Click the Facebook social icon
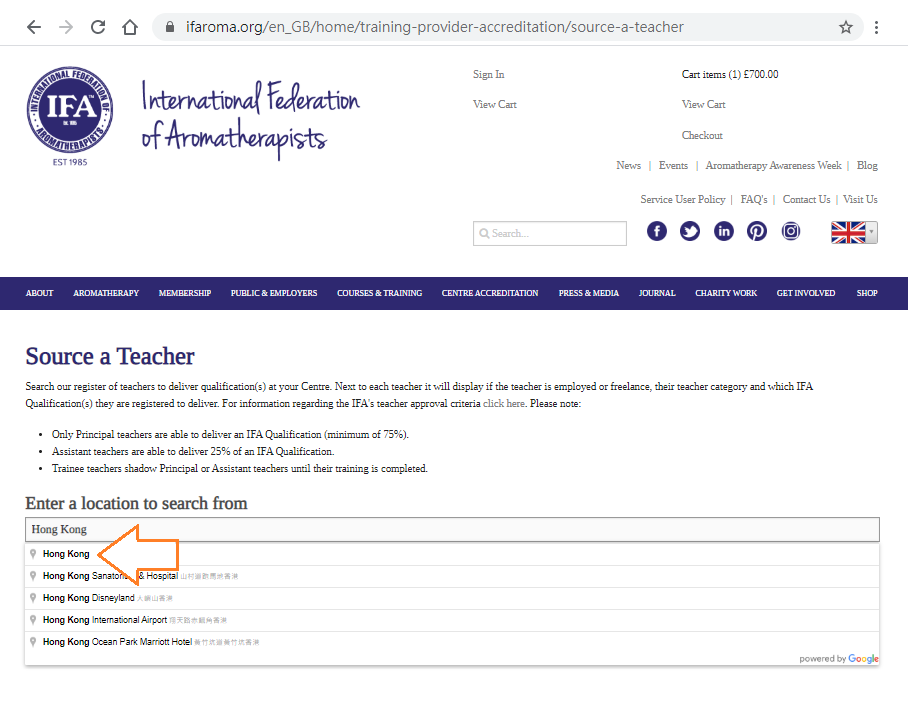Image resolution: width=908 pixels, height=727 pixels. coord(657,231)
